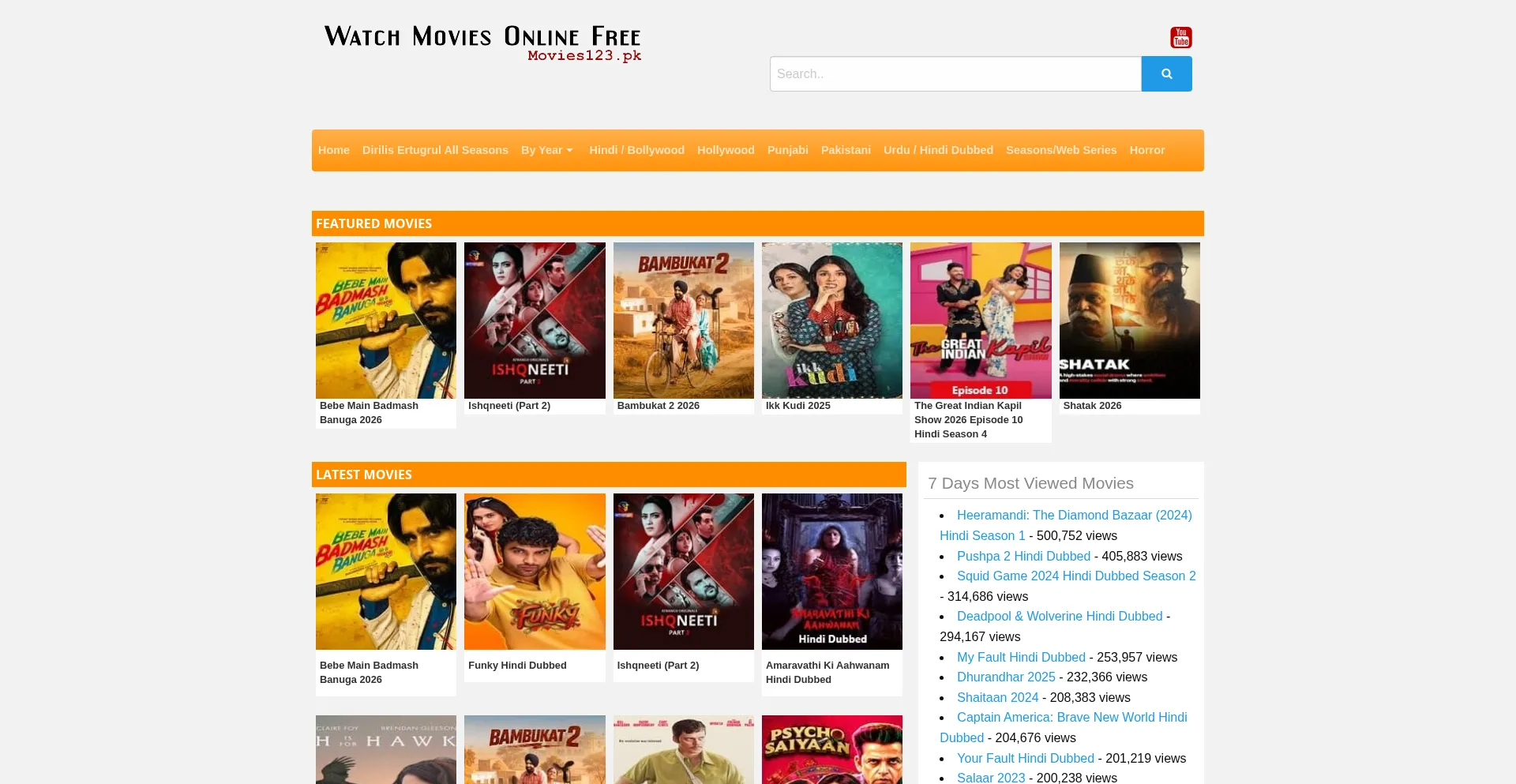
Task: Go to the Home menu item
Action: [334, 150]
